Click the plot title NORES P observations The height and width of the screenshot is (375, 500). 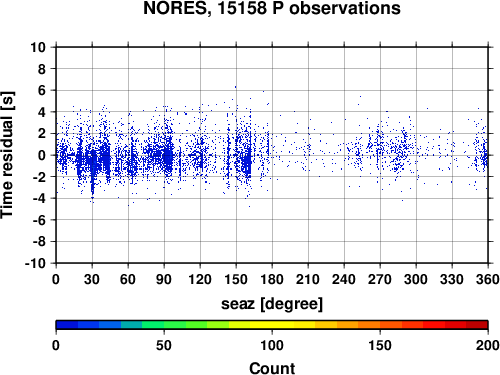272,8
